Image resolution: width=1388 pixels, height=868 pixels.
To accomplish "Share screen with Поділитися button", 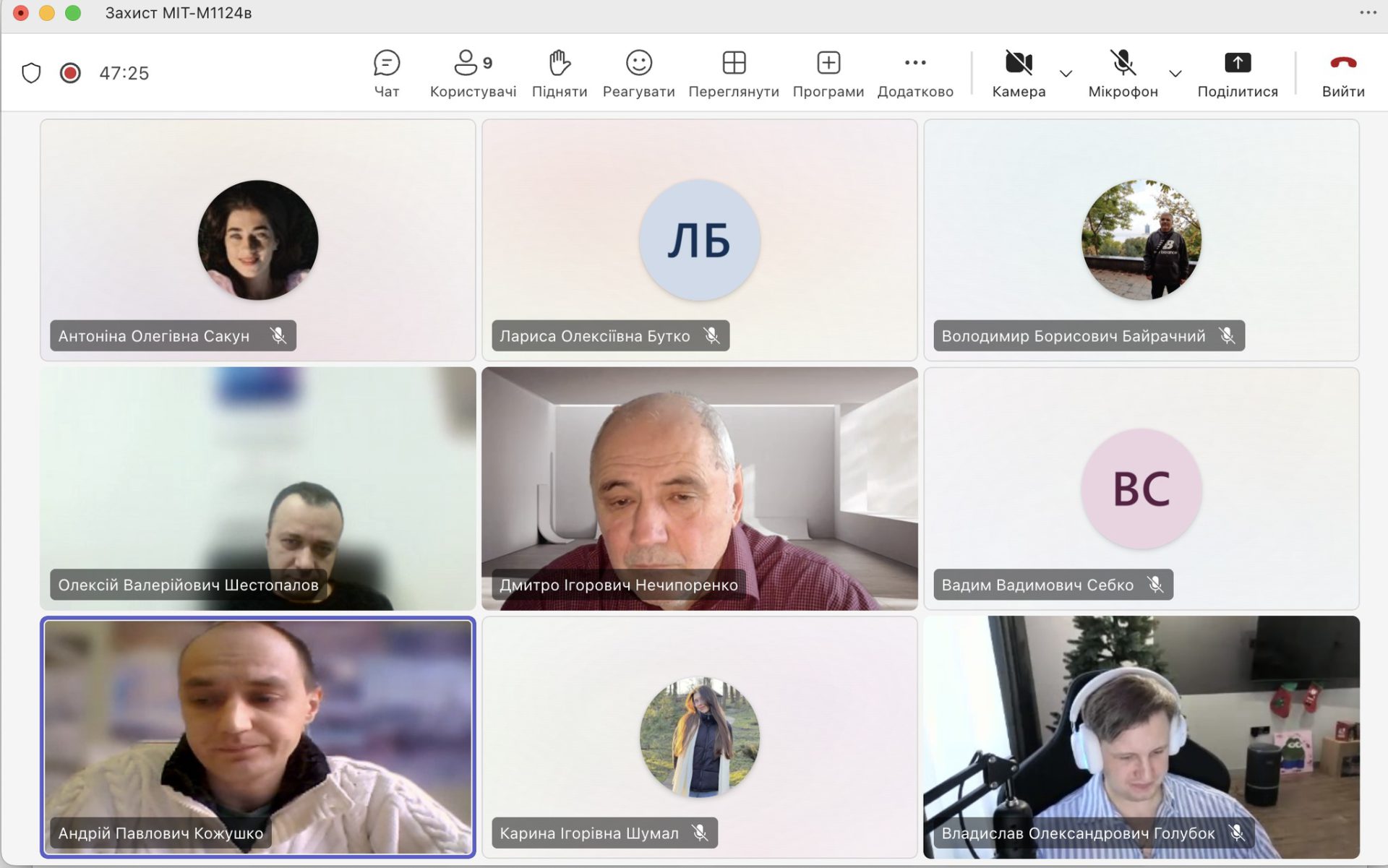I will pyautogui.click(x=1237, y=64).
